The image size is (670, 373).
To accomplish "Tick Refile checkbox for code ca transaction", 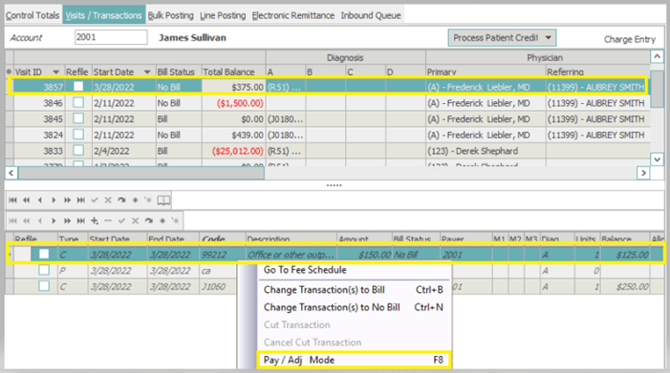I will point(44,270).
